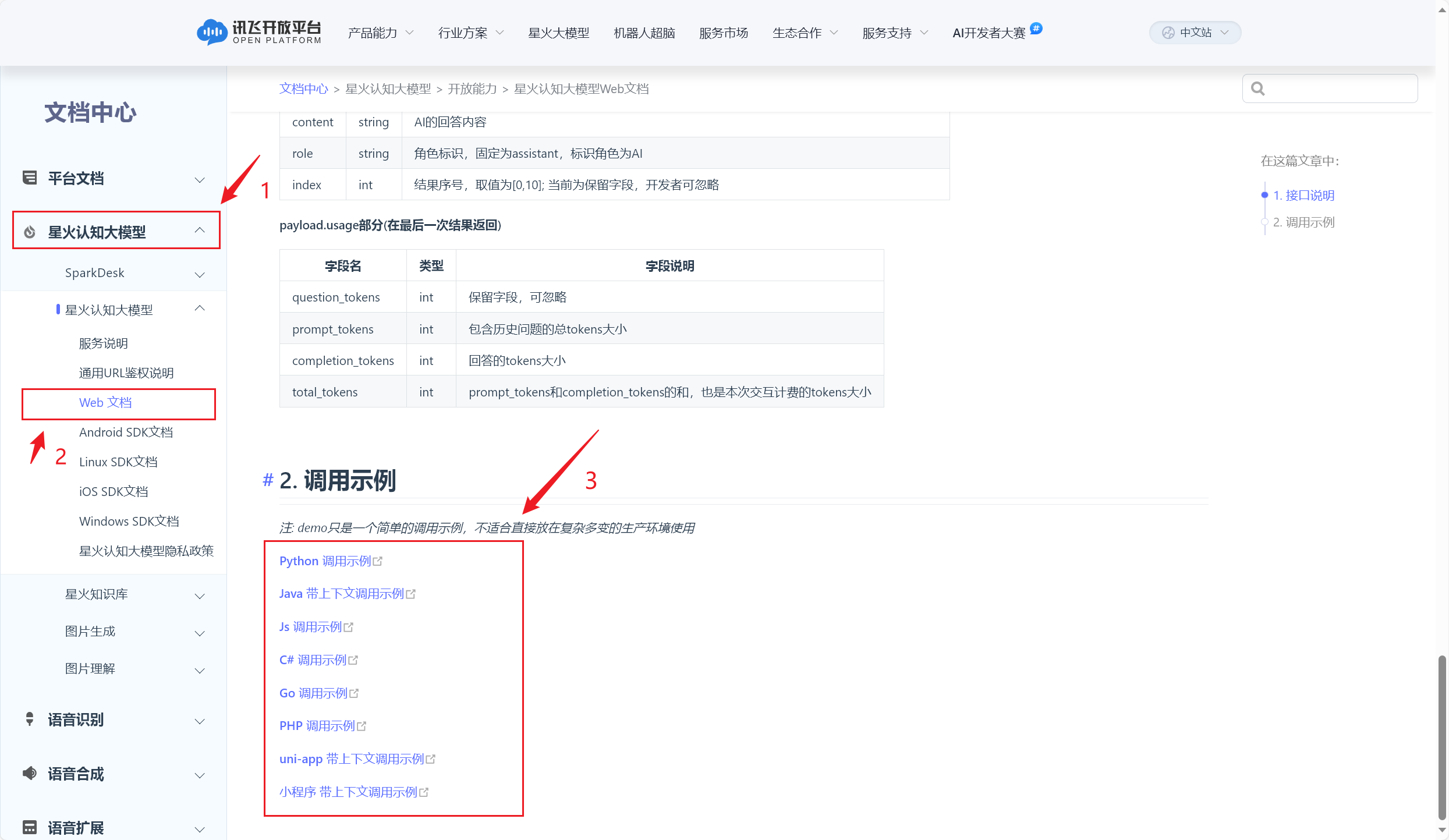Expand the 语音合成 section
The image size is (1449, 840).
click(x=200, y=775)
